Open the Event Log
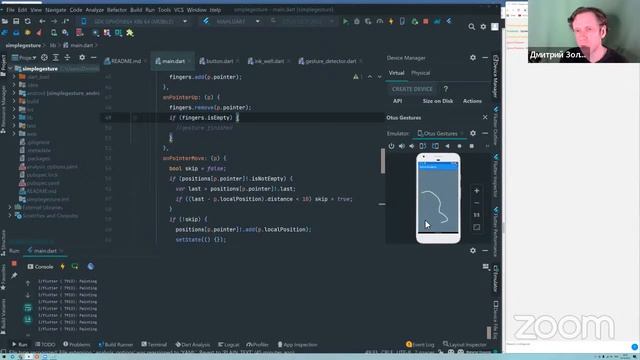The width and height of the screenshot is (640, 360). [420, 344]
